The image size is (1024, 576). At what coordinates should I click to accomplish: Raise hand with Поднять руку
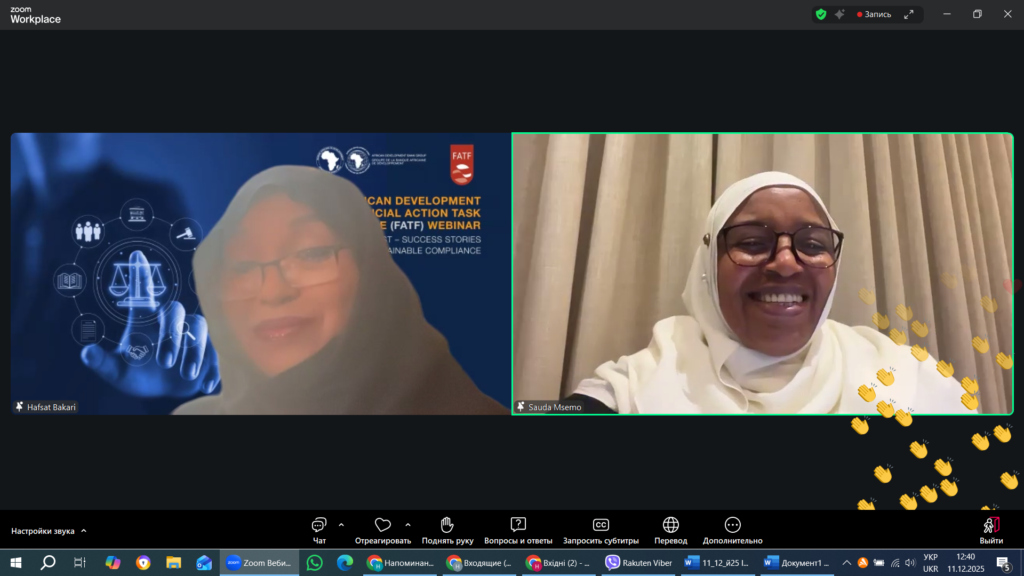pos(447,526)
